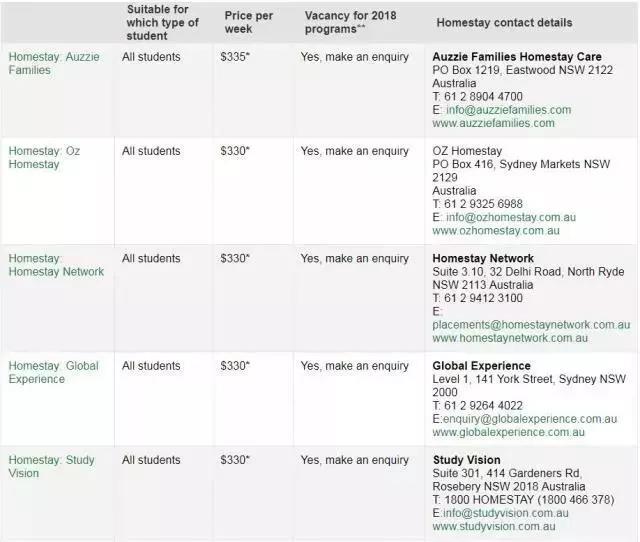Click the Study Vision vacancy enquiry text
640x542 pixels.
pos(355,460)
